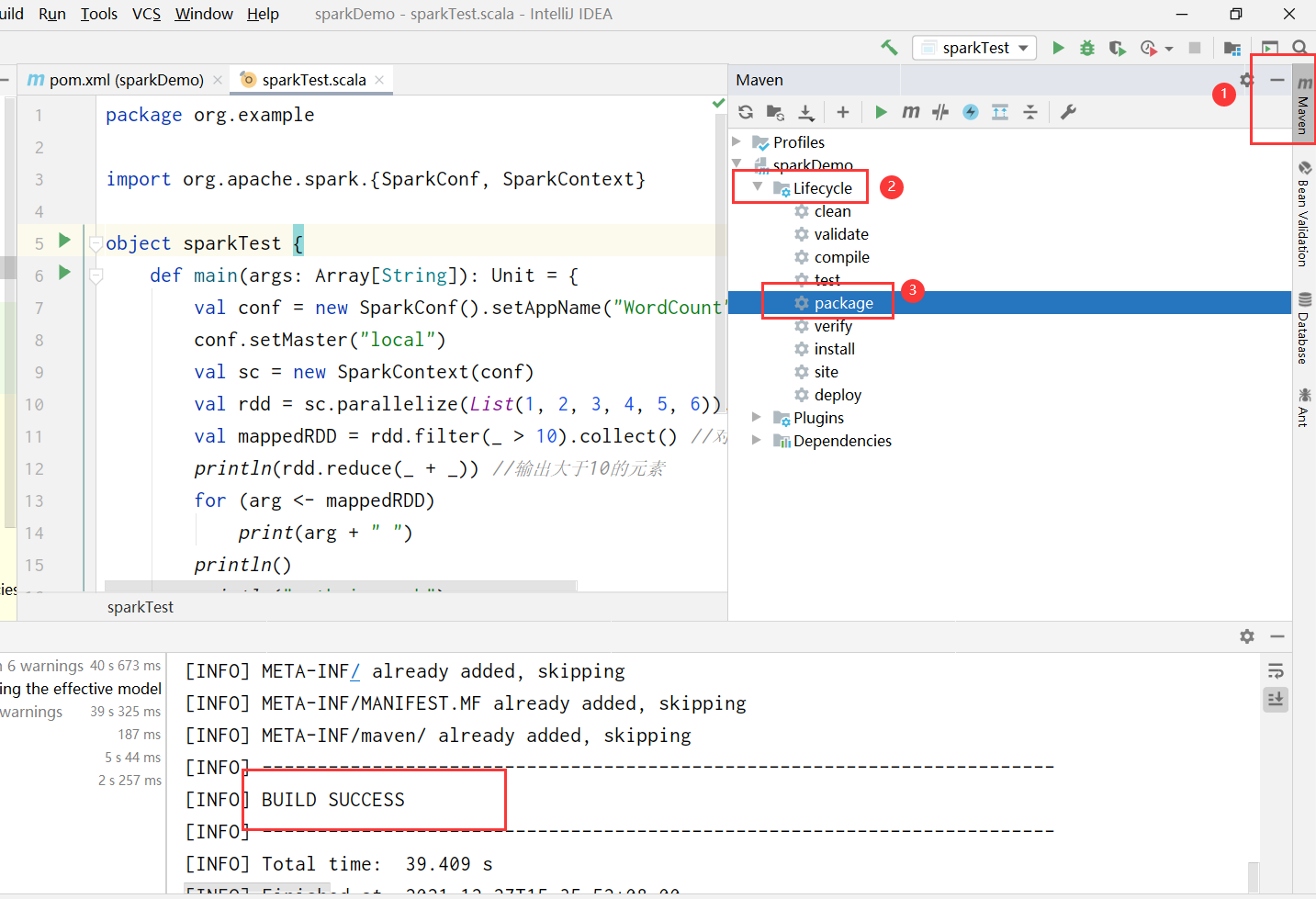This screenshot has width=1316, height=899.
Task: Click the green inspection checkmark
Action: click(x=718, y=104)
